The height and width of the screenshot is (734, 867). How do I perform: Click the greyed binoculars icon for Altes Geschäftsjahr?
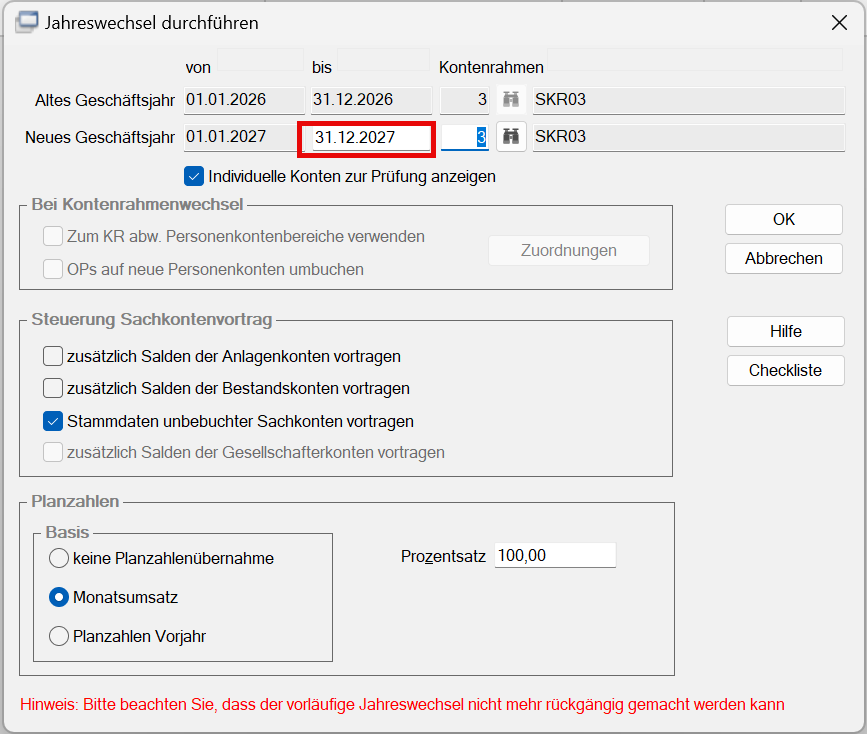[511, 100]
